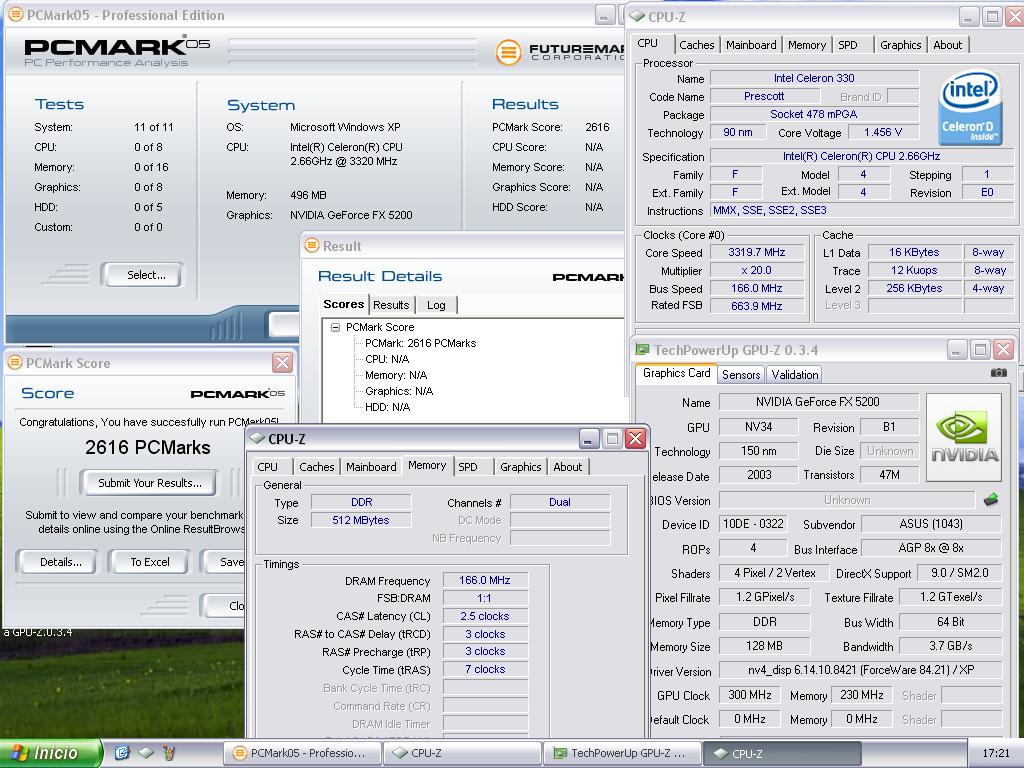Image resolution: width=1024 pixels, height=768 pixels.
Task: Open Internet Explorer from quick launch
Action: coord(122,753)
